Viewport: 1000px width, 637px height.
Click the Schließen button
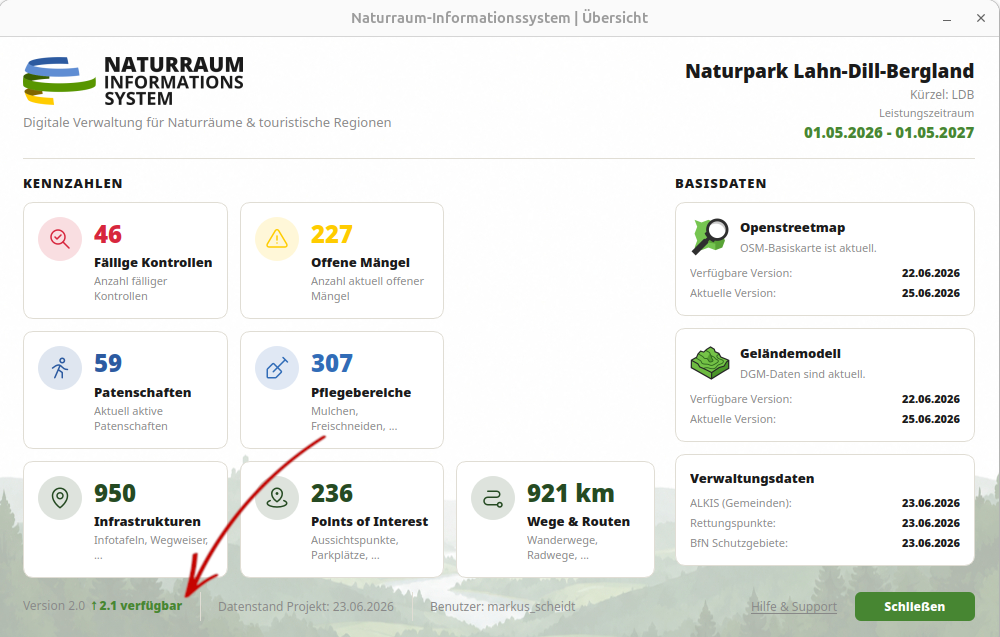tap(915, 606)
